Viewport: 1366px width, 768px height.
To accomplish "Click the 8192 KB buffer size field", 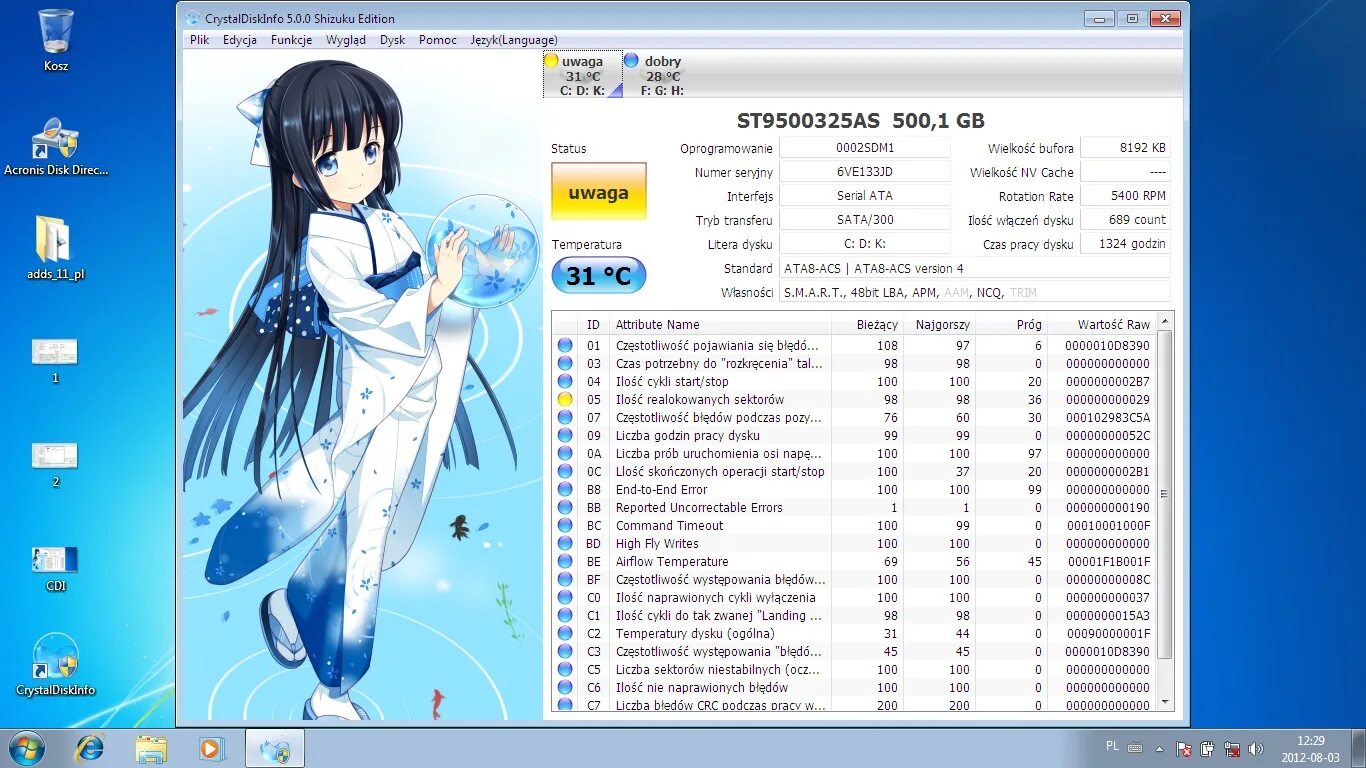I will point(1125,148).
